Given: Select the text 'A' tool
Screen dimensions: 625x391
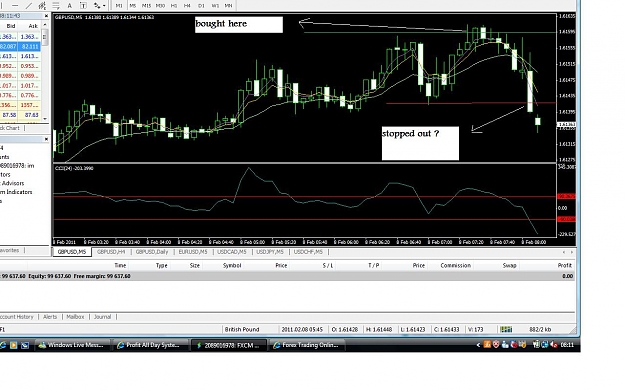Looking at the screenshot, I should pyautogui.click(x=69, y=5).
